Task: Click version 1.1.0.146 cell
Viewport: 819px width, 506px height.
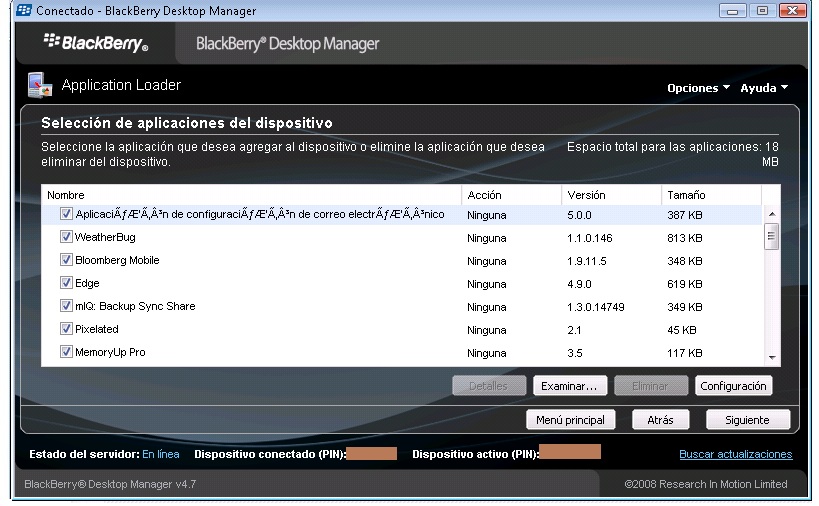Action: click(590, 238)
